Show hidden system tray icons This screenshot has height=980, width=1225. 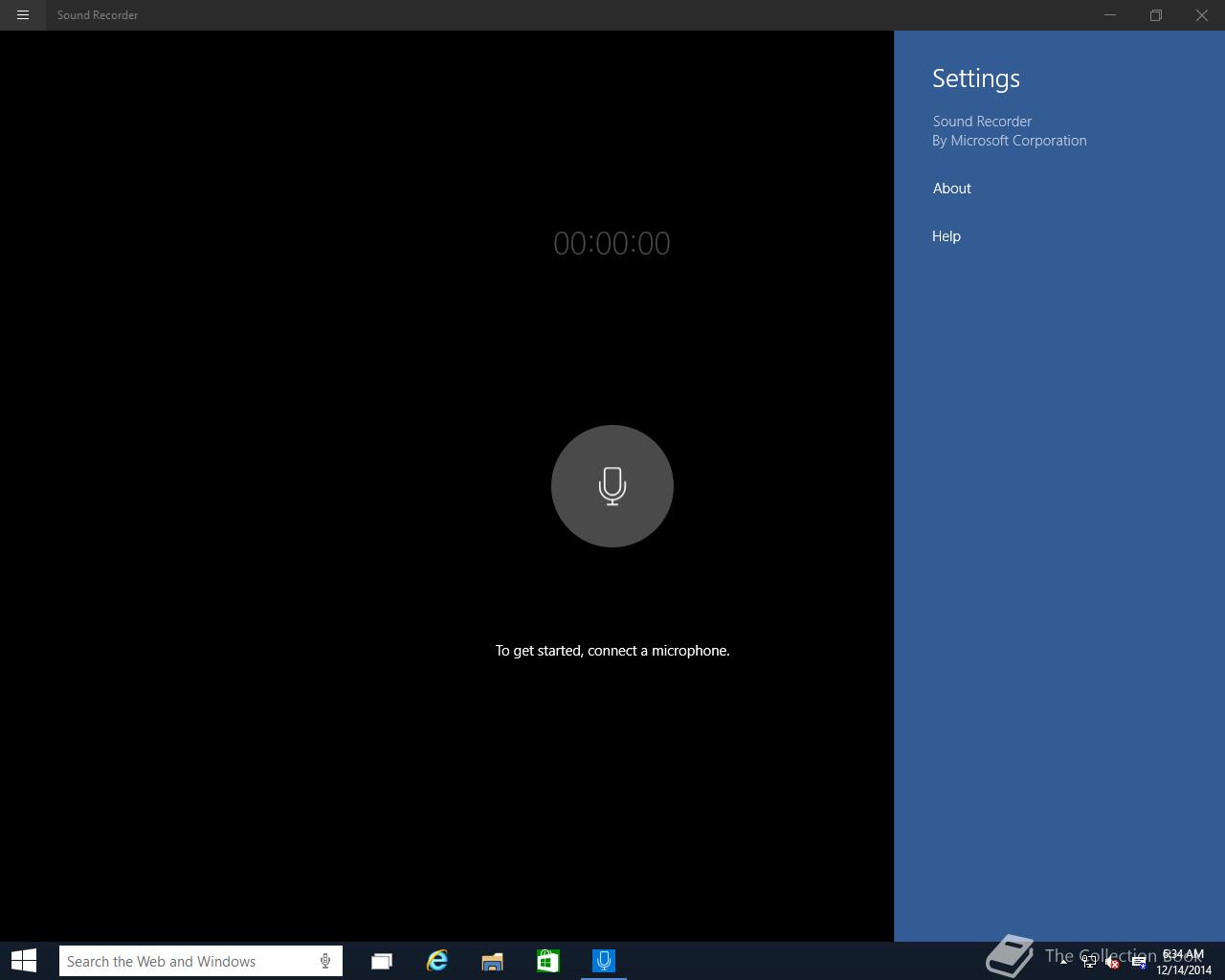[1063, 962]
